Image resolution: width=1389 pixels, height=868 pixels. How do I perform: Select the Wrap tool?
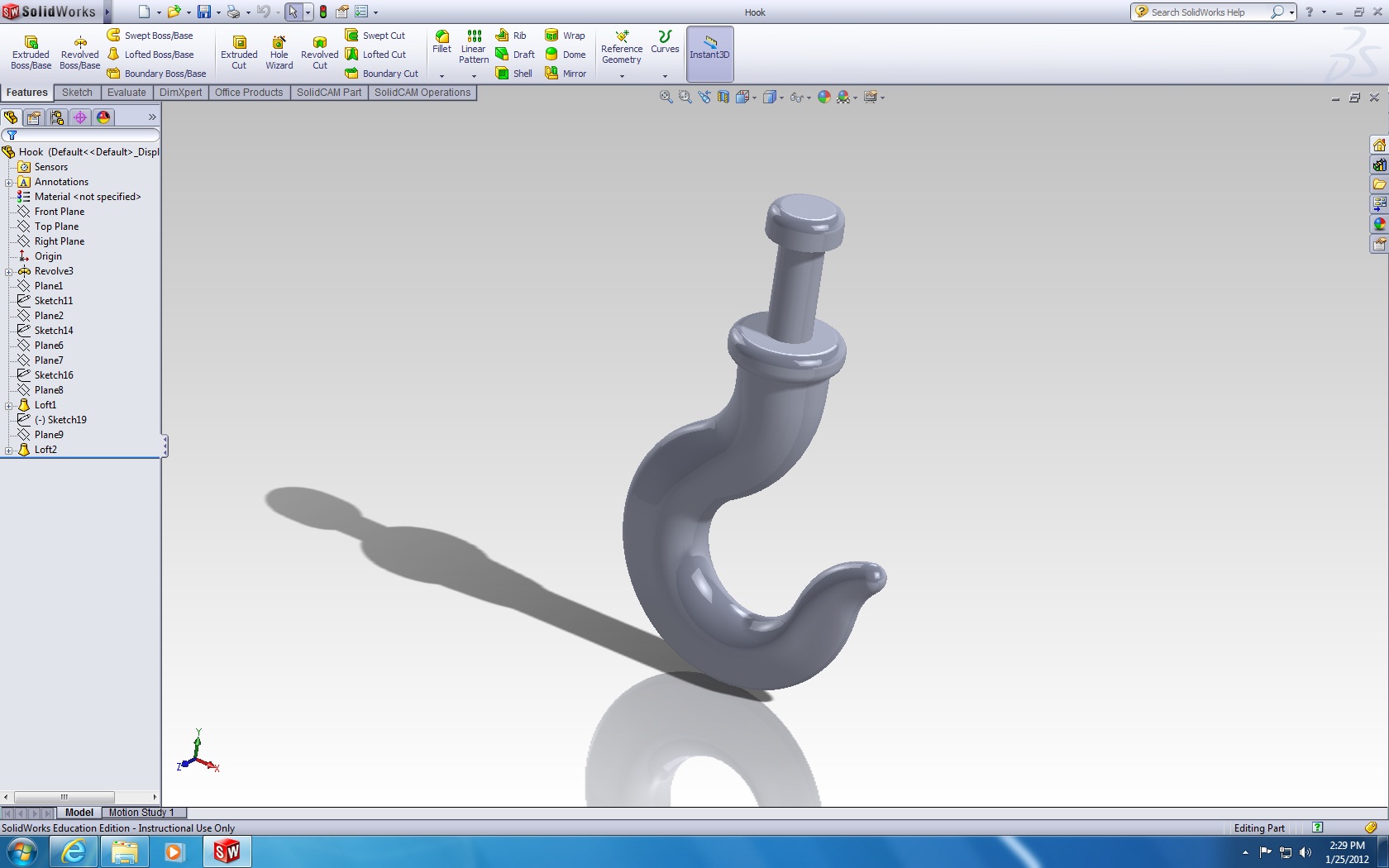[565, 36]
